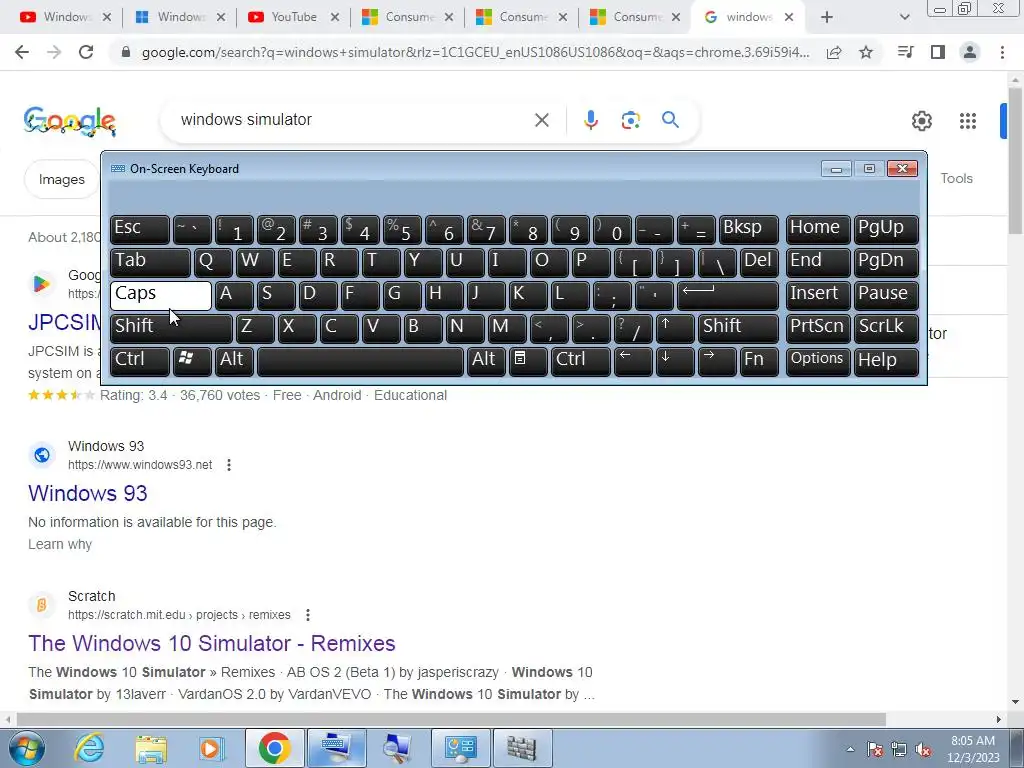The height and width of the screenshot is (768, 1024).
Task: Switch to the YouTube tab
Action: coord(293,17)
